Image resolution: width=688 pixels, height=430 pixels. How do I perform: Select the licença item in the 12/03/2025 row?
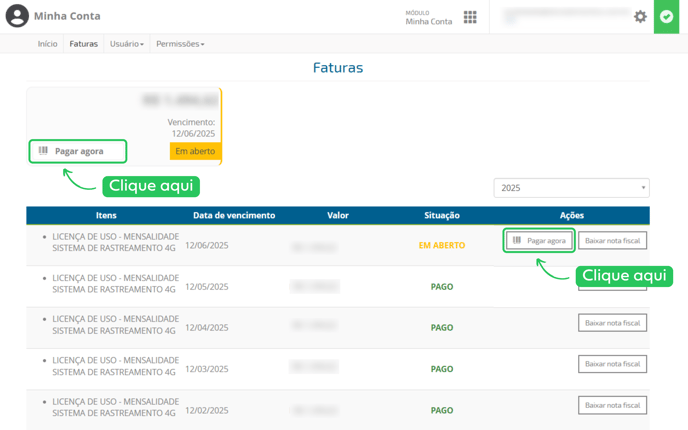[x=115, y=366]
